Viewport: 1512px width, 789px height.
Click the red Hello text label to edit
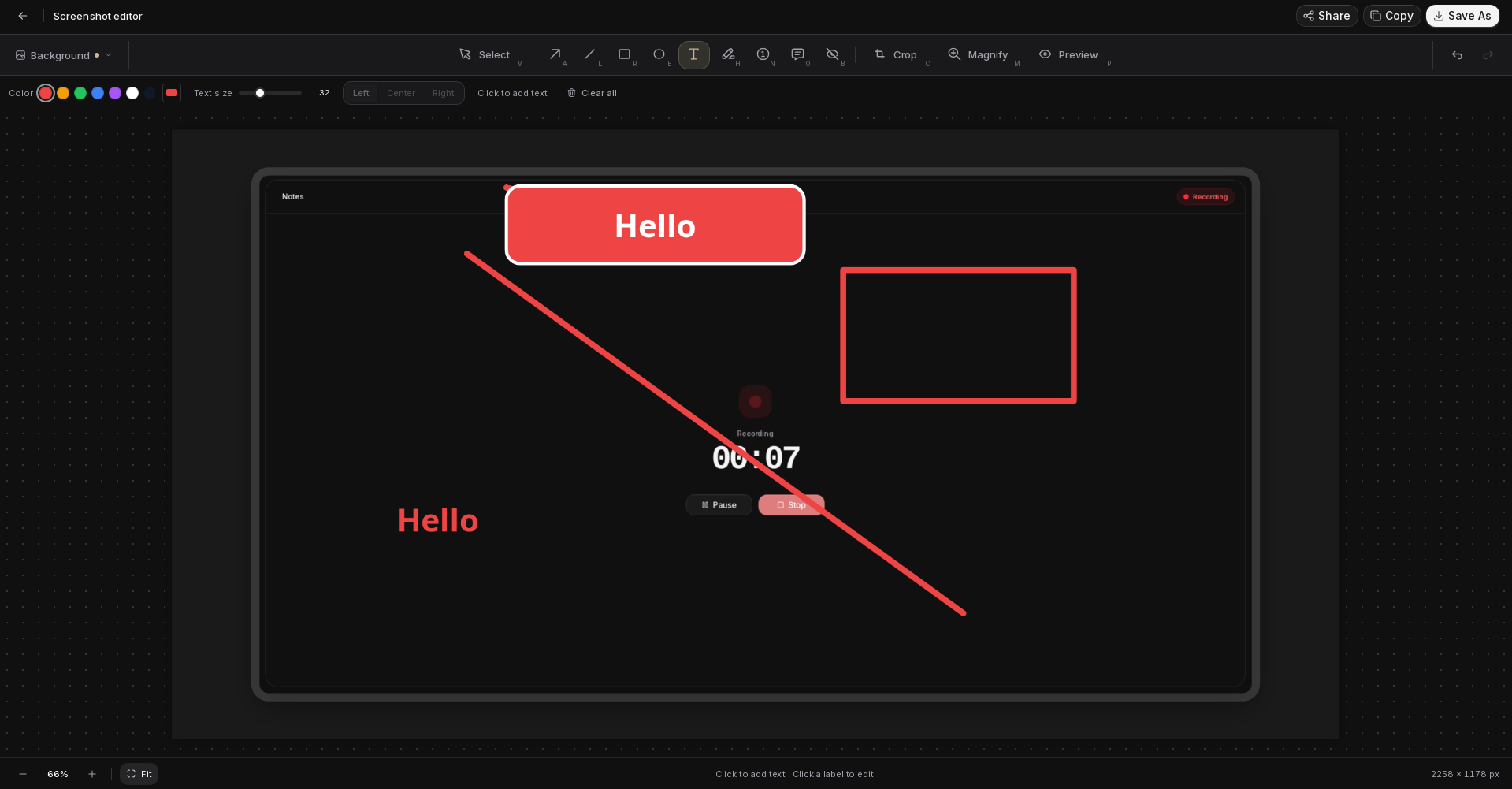438,521
